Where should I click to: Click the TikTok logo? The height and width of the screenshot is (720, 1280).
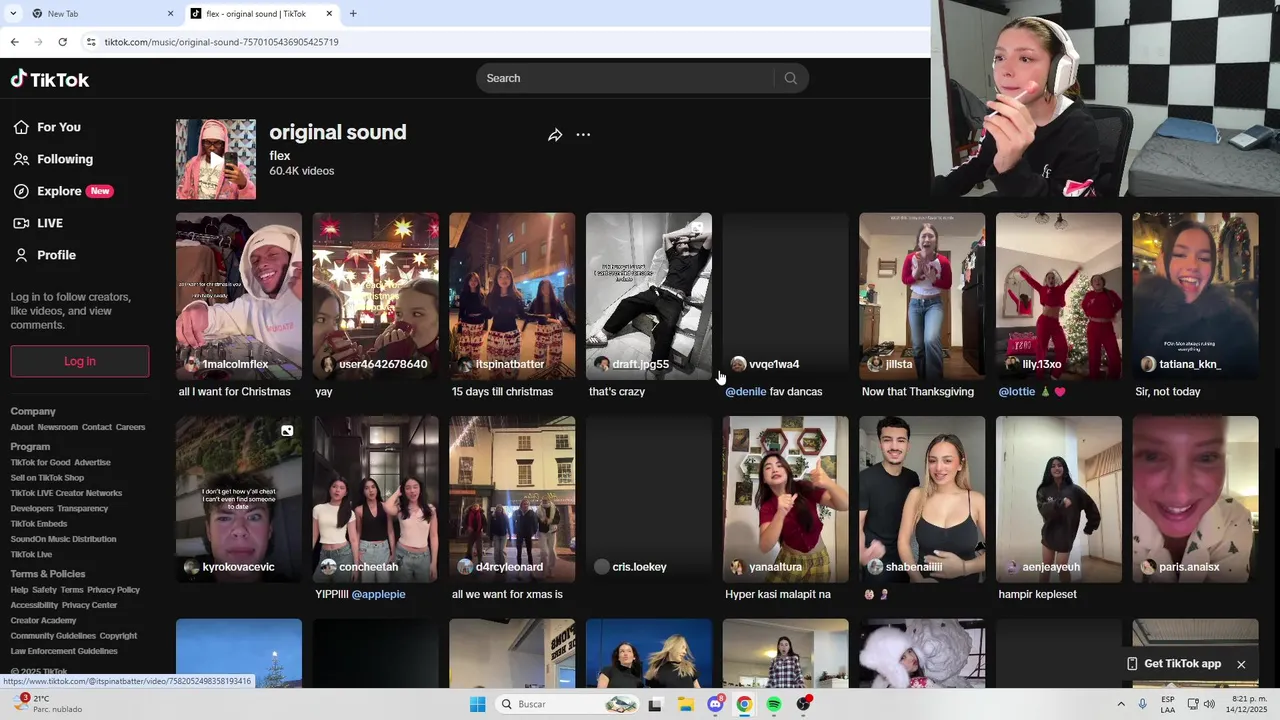click(x=50, y=79)
